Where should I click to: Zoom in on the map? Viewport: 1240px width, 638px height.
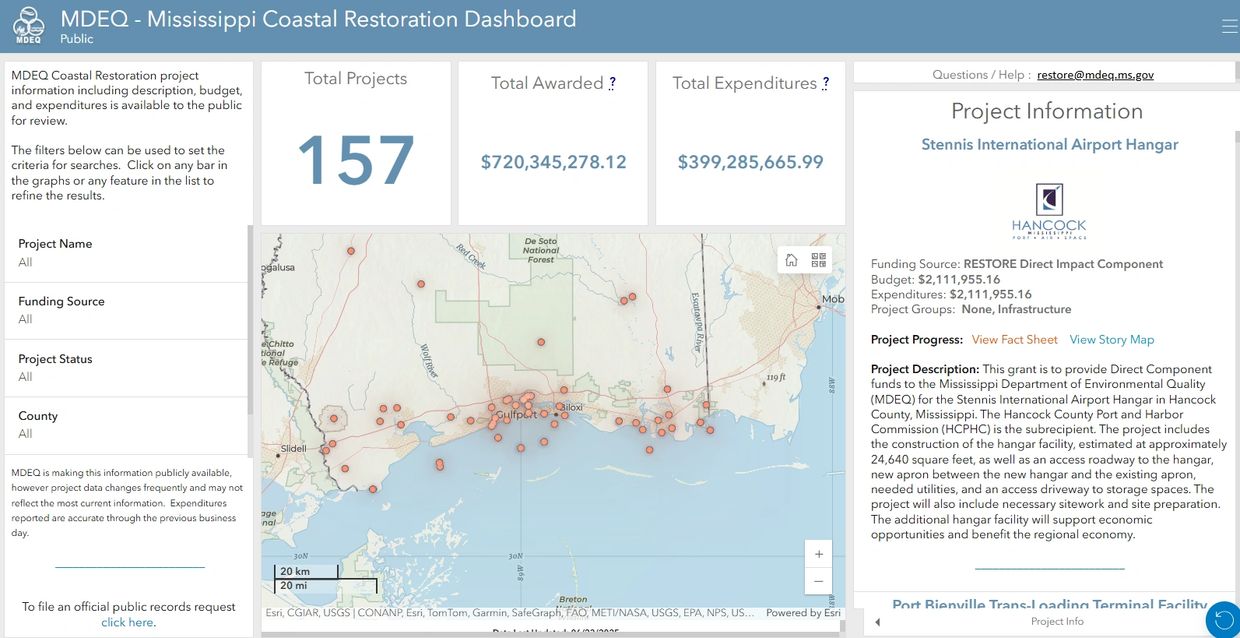pos(818,554)
